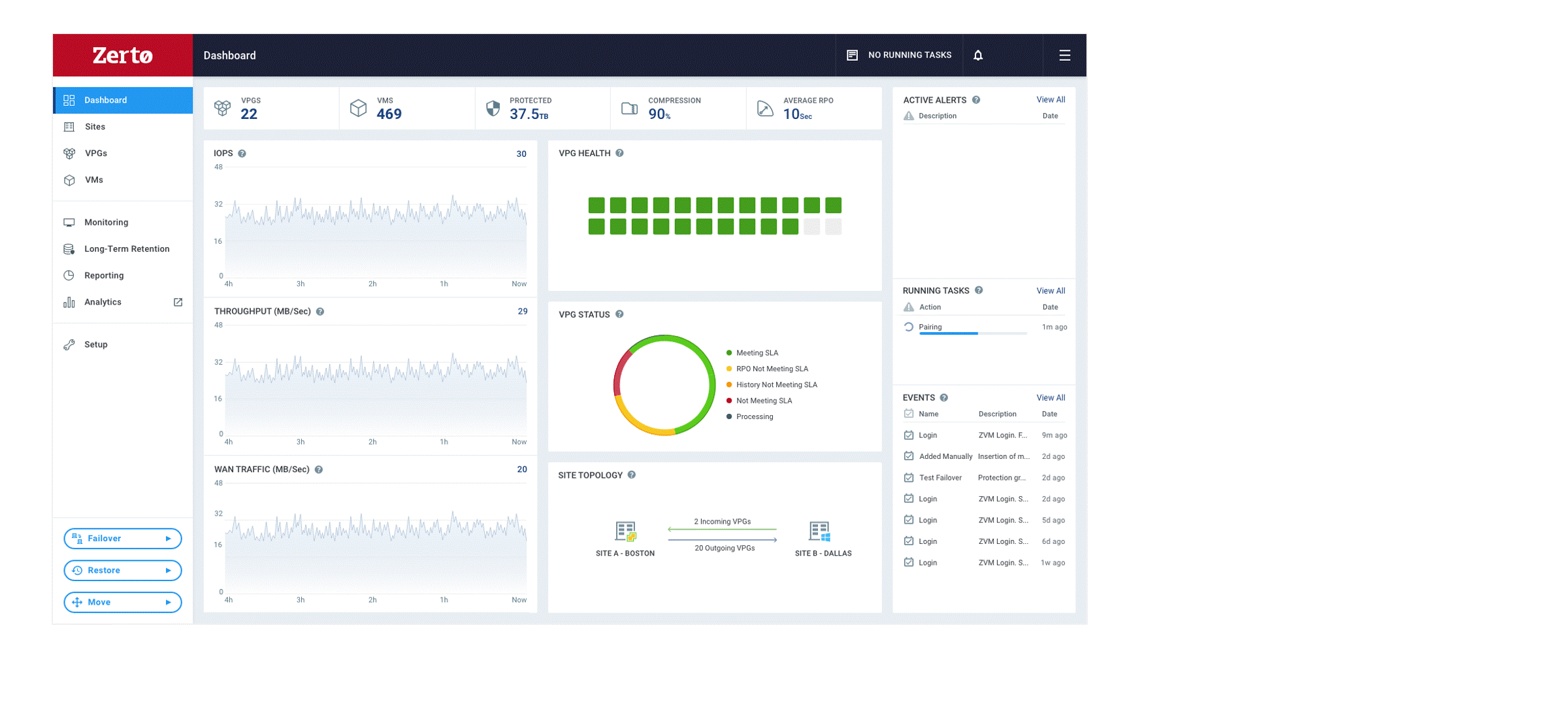Open the hamburger menu icon

pos(1064,56)
